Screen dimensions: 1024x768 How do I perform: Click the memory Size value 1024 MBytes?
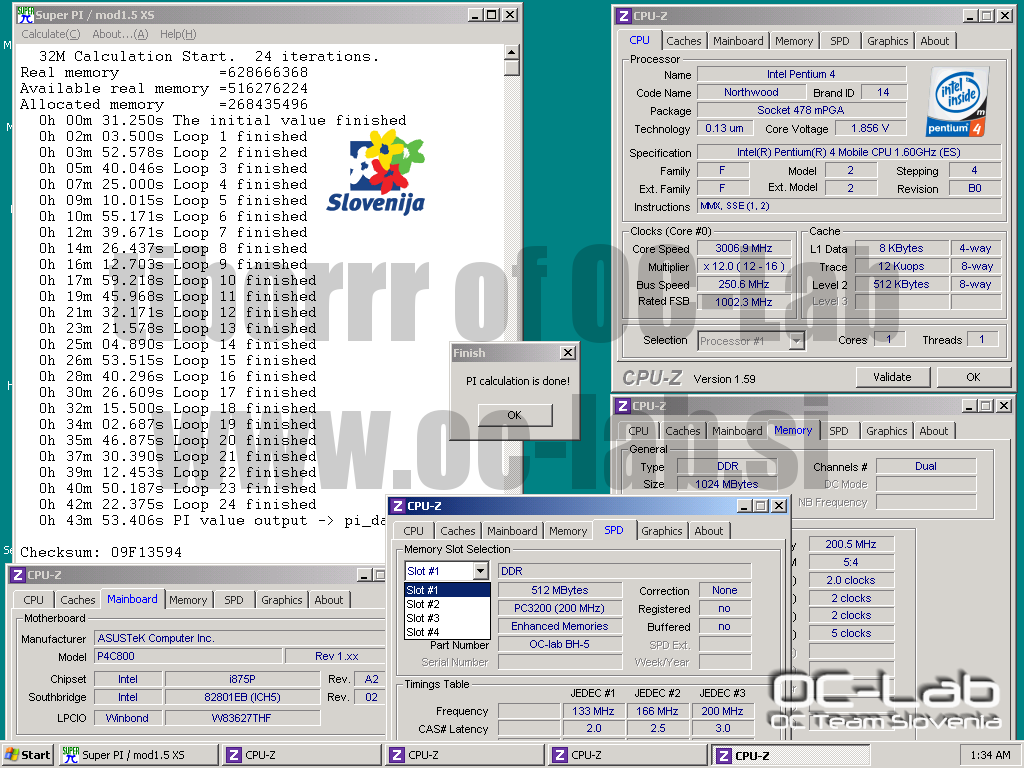click(727, 484)
